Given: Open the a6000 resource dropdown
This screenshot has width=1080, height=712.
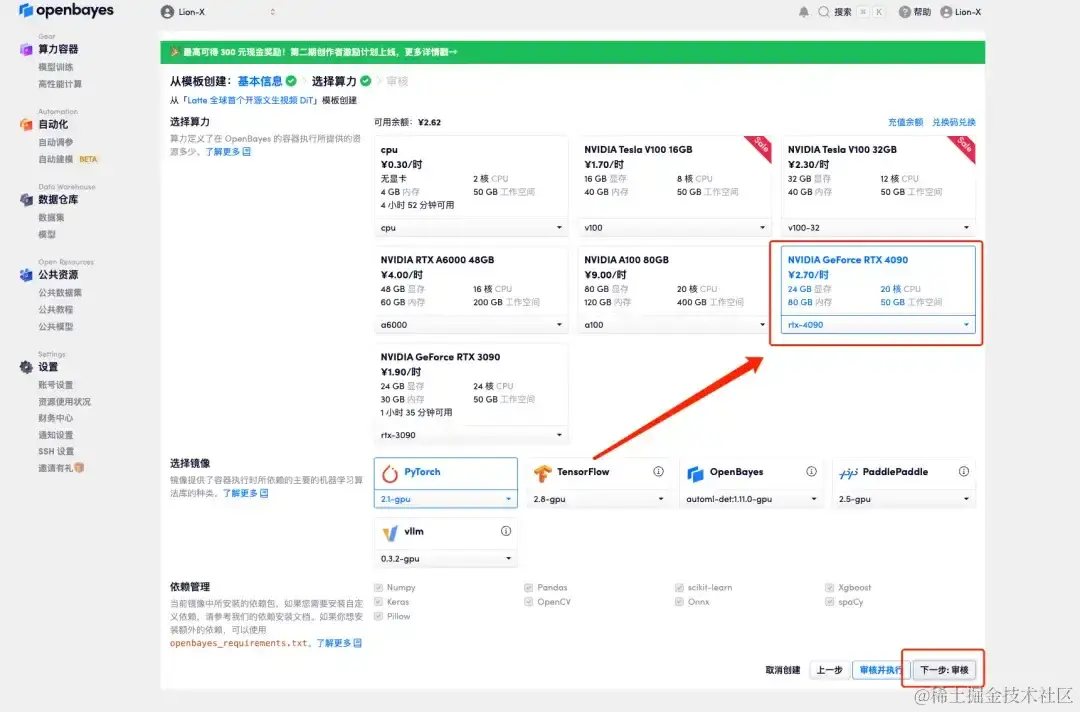Looking at the screenshot, I should (471, 325).
